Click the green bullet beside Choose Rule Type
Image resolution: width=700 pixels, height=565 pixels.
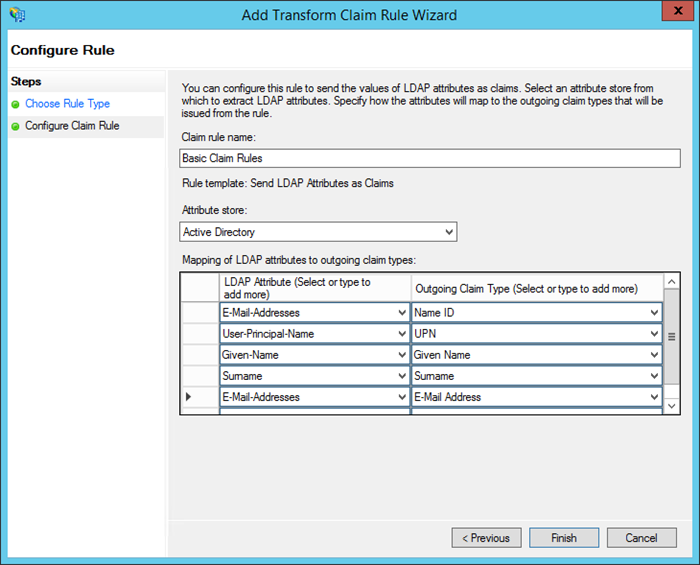16,104
